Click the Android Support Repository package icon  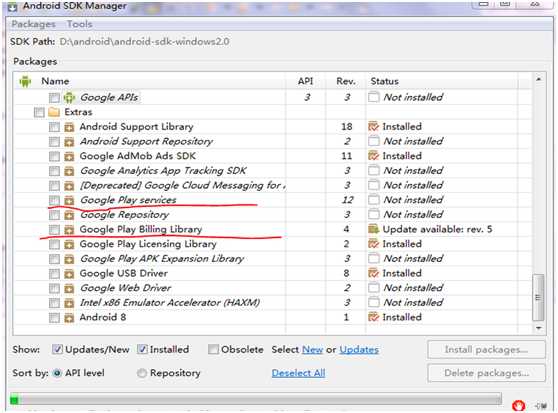tap(69, 142)
